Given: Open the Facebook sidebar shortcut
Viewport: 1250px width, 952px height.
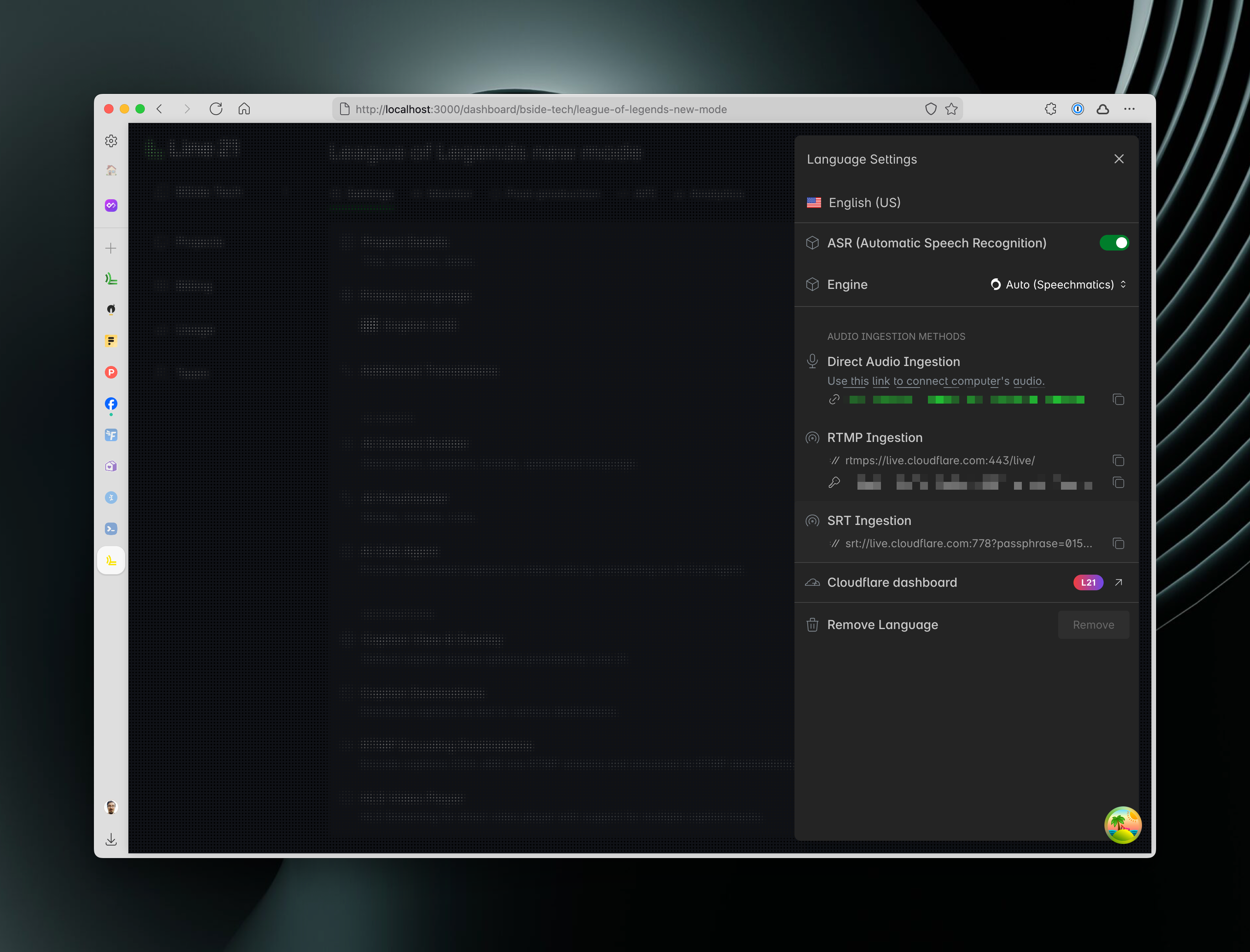Looking at the screenshot, I should pos(111,404).
